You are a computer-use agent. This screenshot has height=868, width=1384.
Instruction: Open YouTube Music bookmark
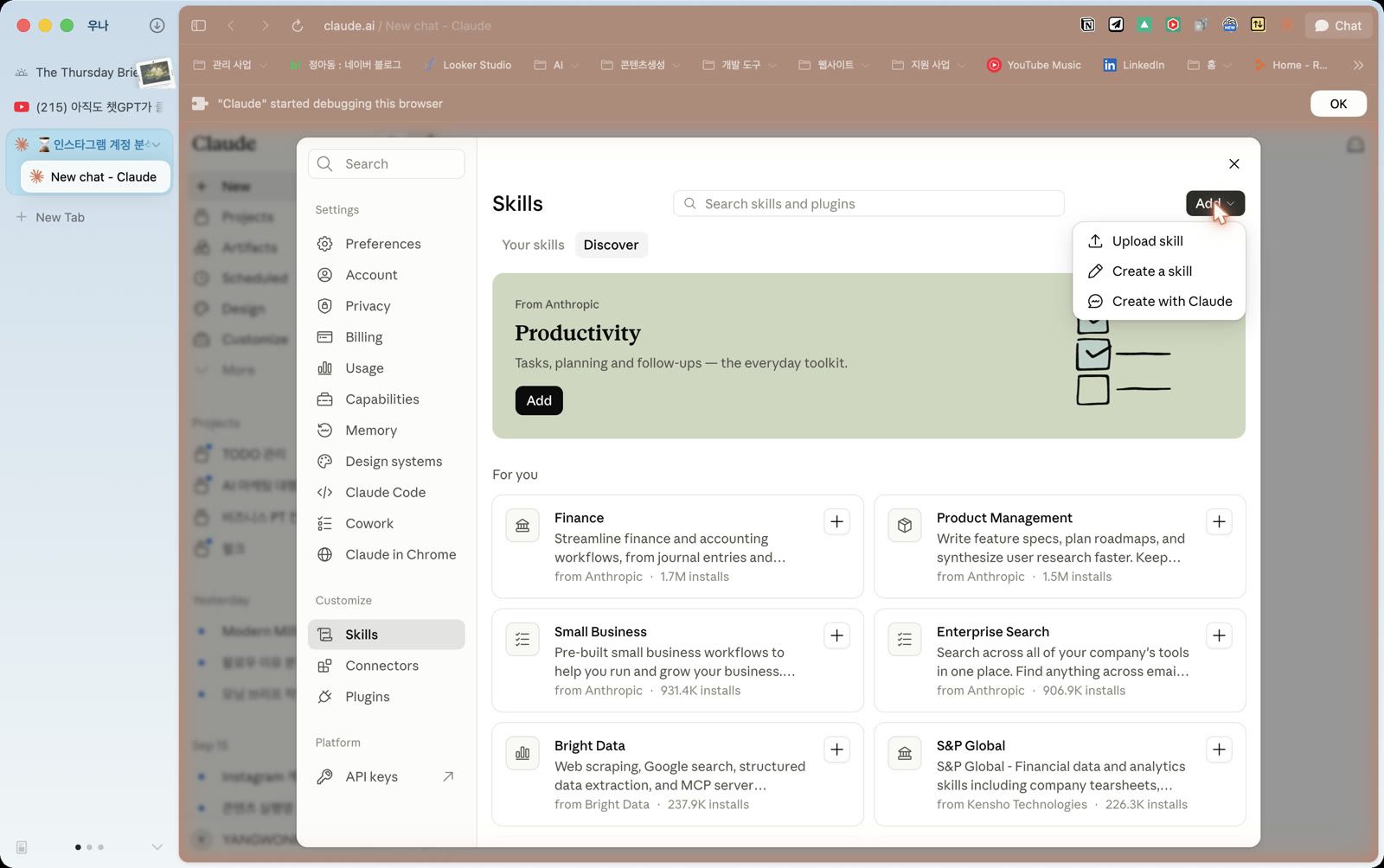1034,65
